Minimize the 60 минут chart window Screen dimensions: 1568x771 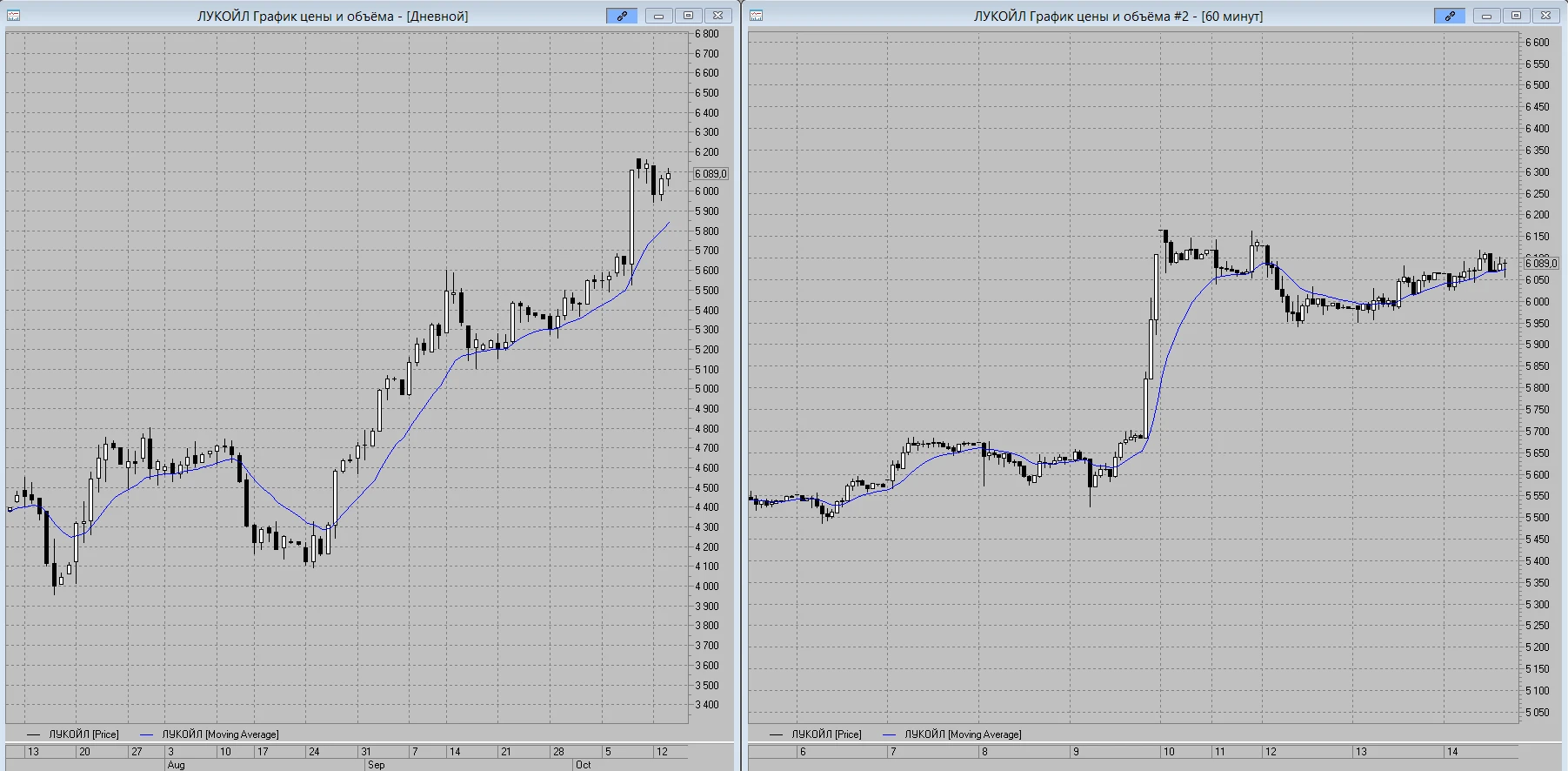click(x=1486, y=16)
